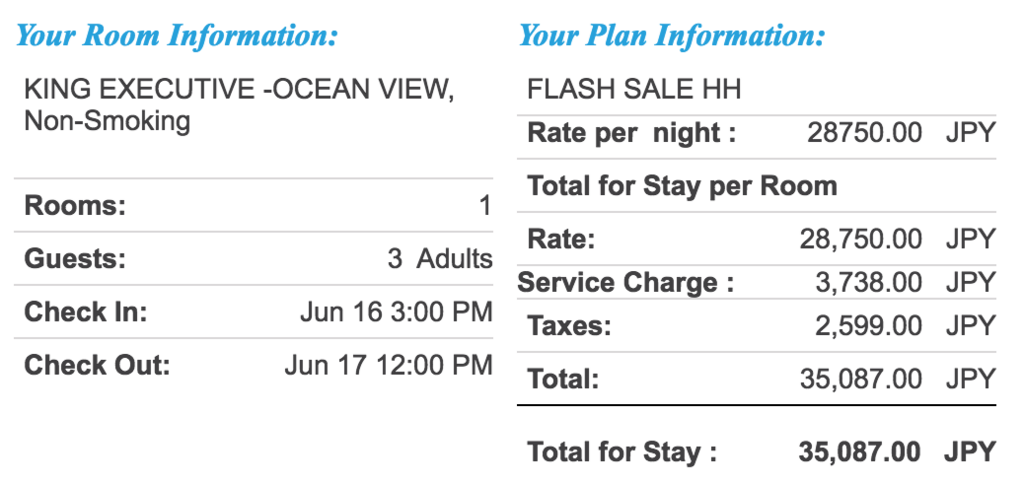The image size is (1024, 485).
Task: Select the 2,599.00 Taxes amount
Action: pyautogui.click(x=869, y=326)
